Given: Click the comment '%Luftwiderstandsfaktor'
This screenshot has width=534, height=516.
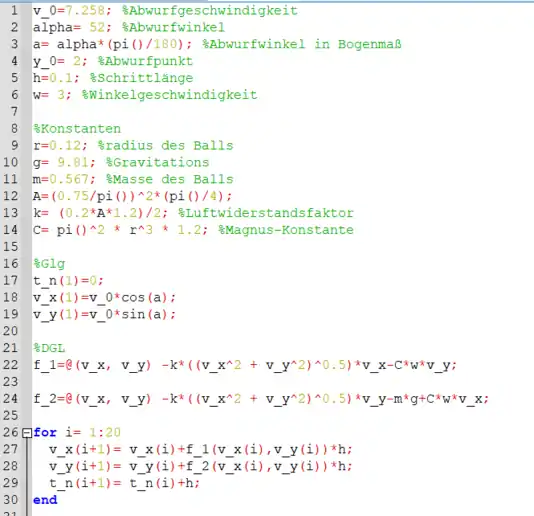Looking at the screenshot, I should (266, 213).
